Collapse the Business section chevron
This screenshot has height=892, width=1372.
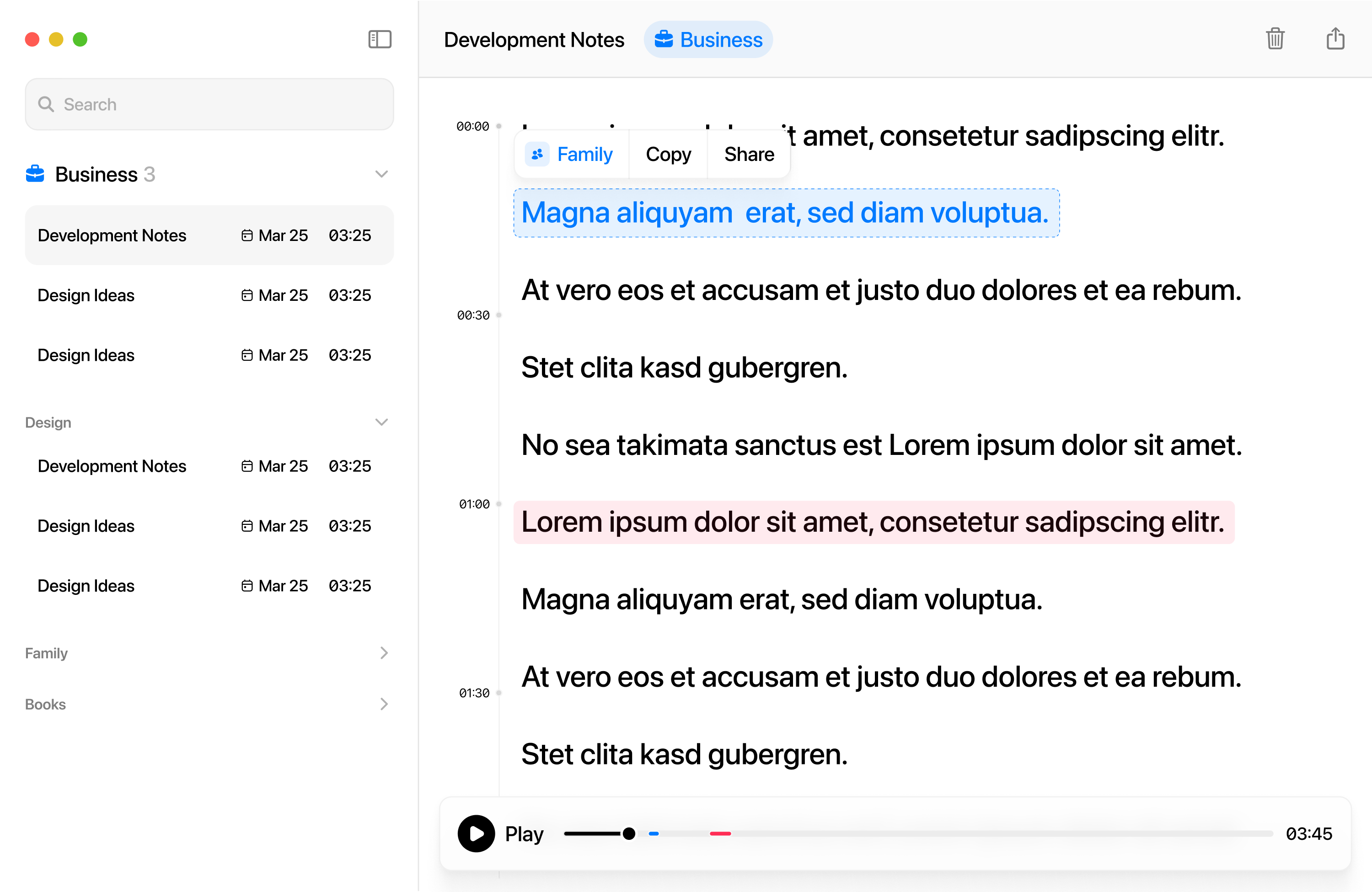pos(381,174)
